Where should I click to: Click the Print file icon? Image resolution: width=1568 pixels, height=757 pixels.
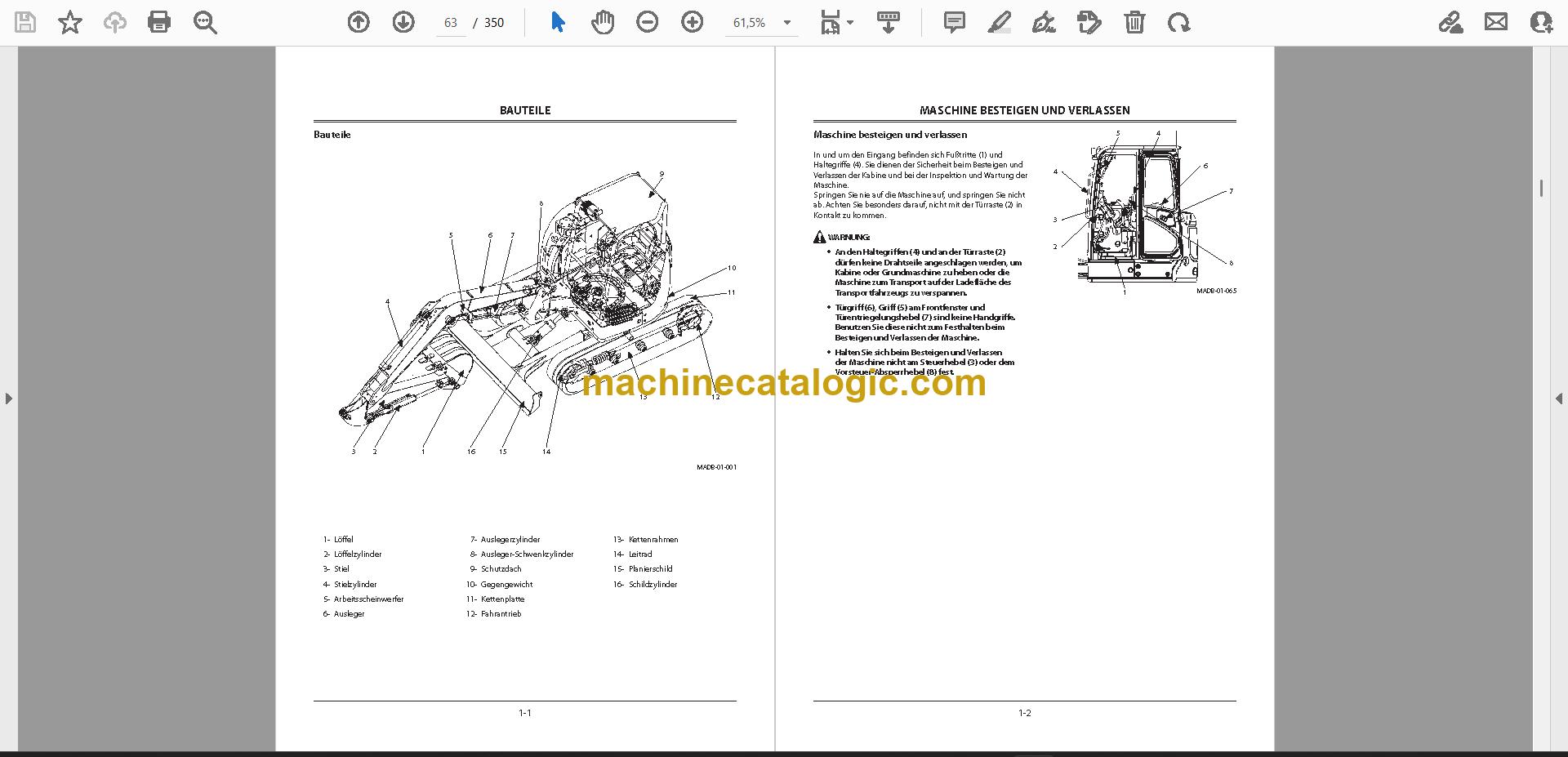click(159, 22)
